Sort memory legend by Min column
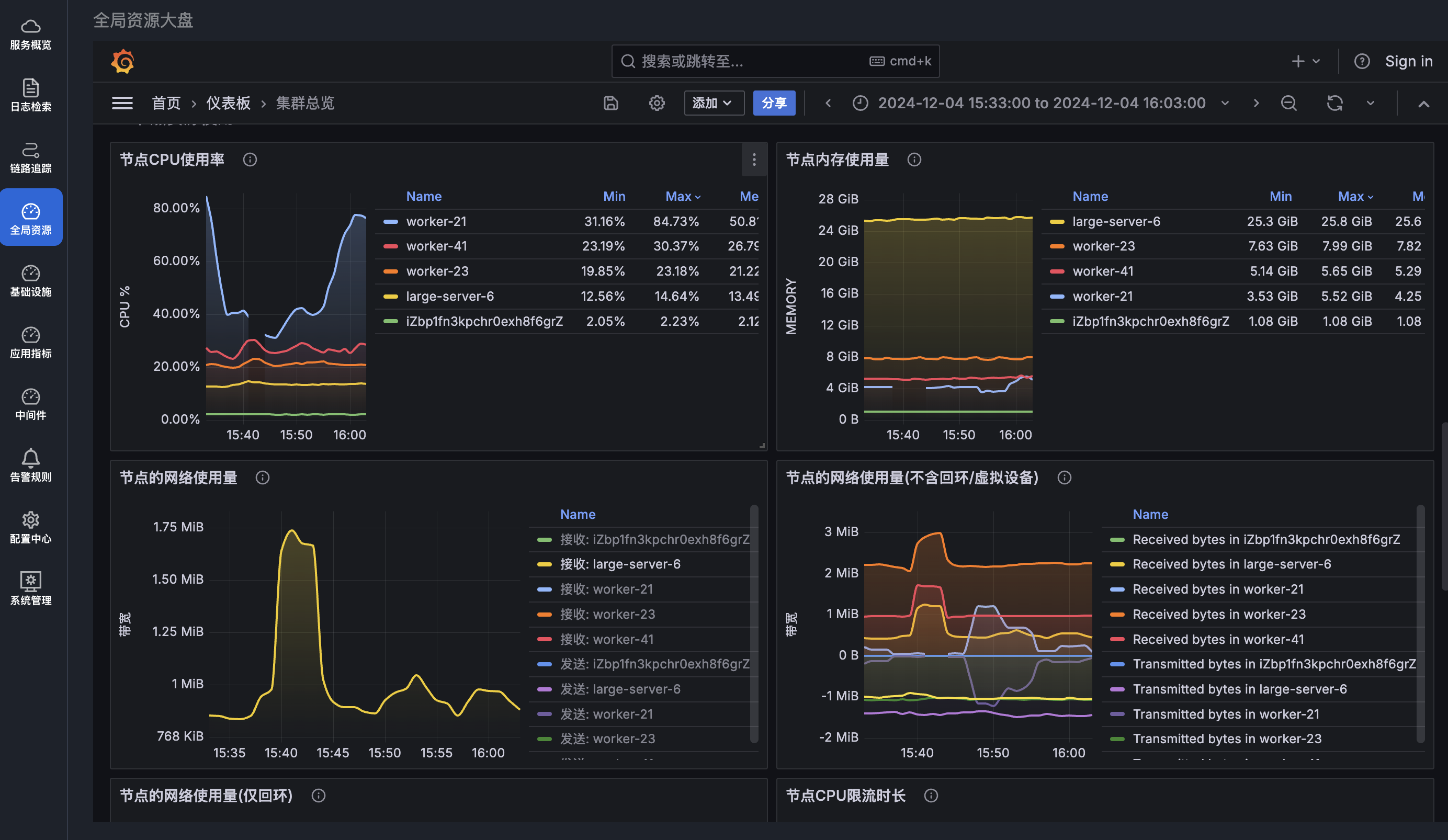The height and width of the screenshot is (840, 1448). [1280, 197]
